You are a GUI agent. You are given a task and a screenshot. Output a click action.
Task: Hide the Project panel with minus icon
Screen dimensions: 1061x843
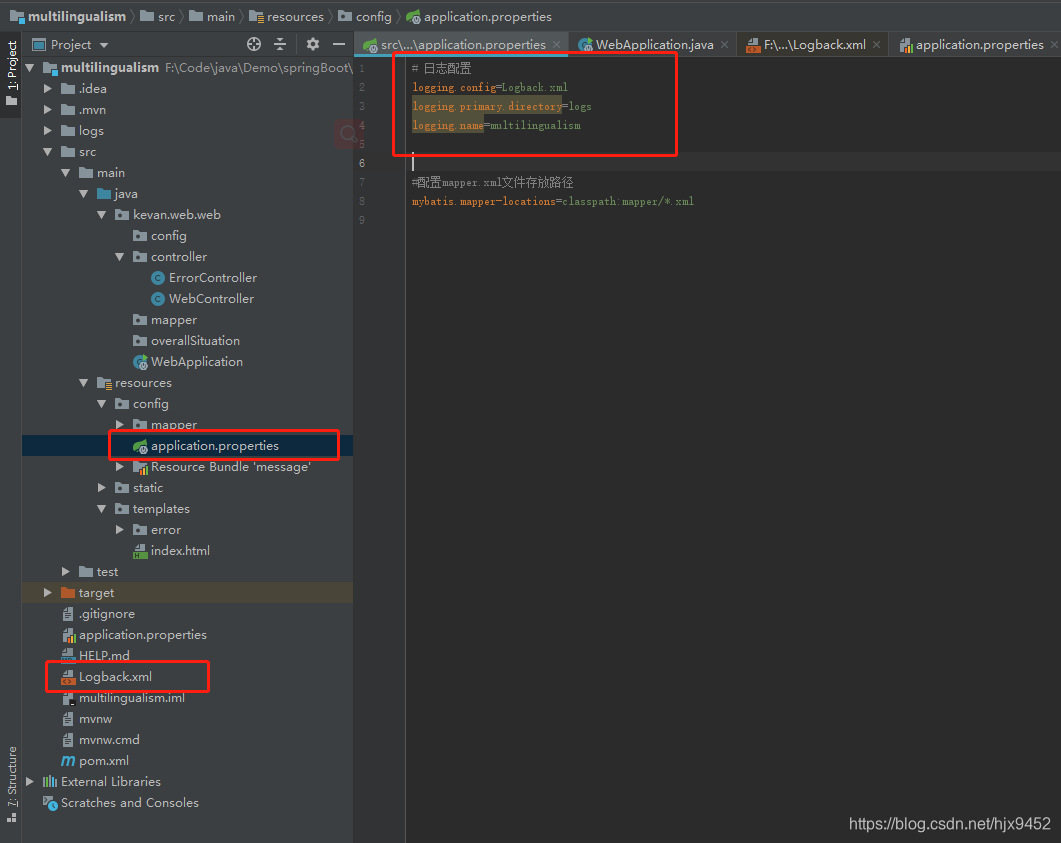pyautogui.click(x=339, y=44)
